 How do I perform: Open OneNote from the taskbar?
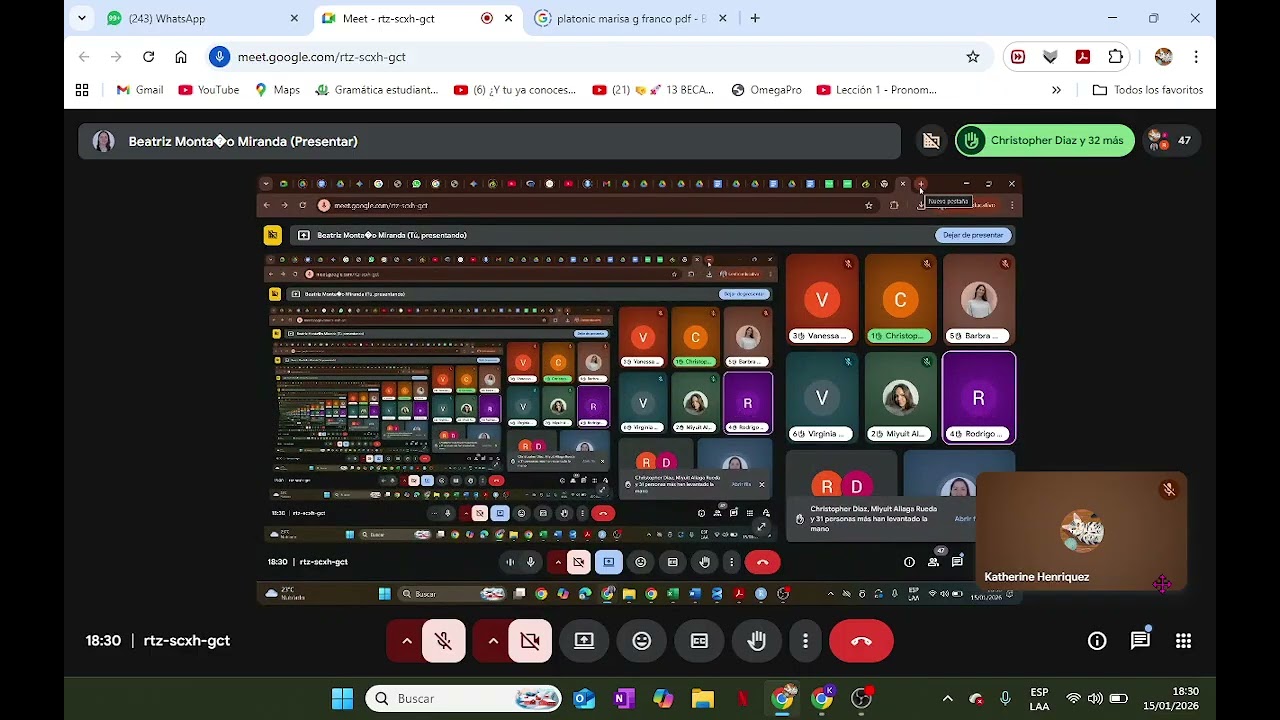[624, 698]
